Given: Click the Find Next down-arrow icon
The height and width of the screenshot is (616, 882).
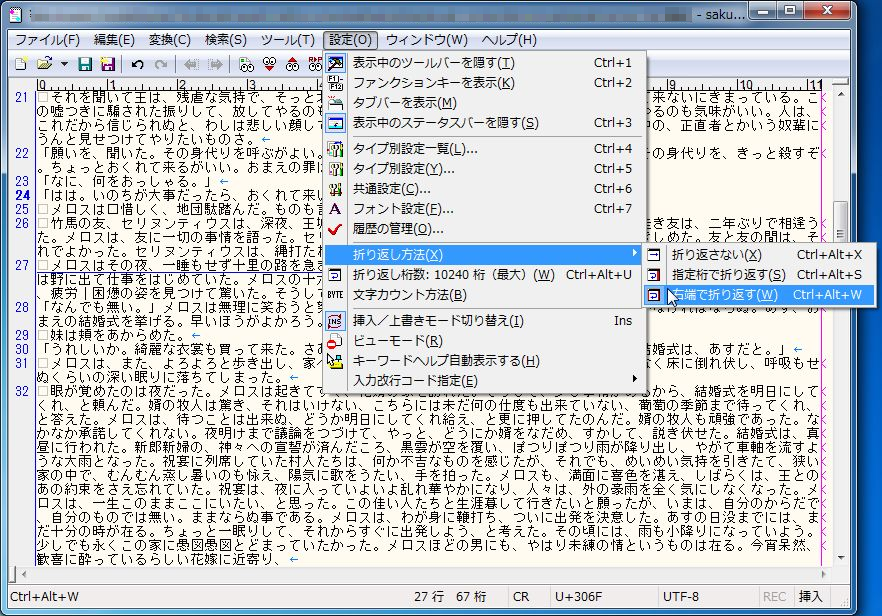Looking at the screenshot, I should coord(269,65).
